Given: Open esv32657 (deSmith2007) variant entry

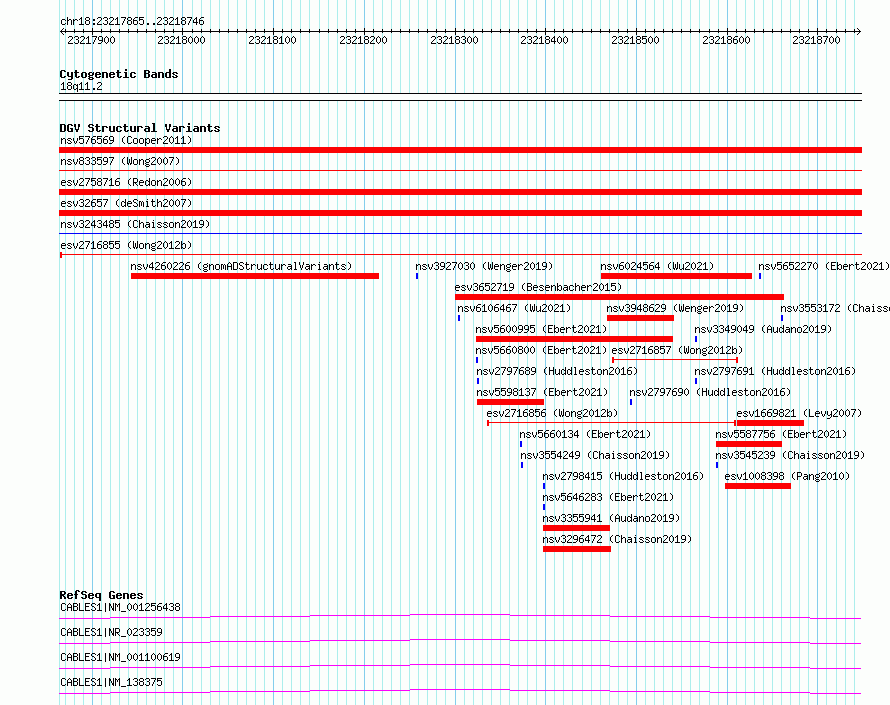Looking at the screenshot, I should click(x=126, y=203).
